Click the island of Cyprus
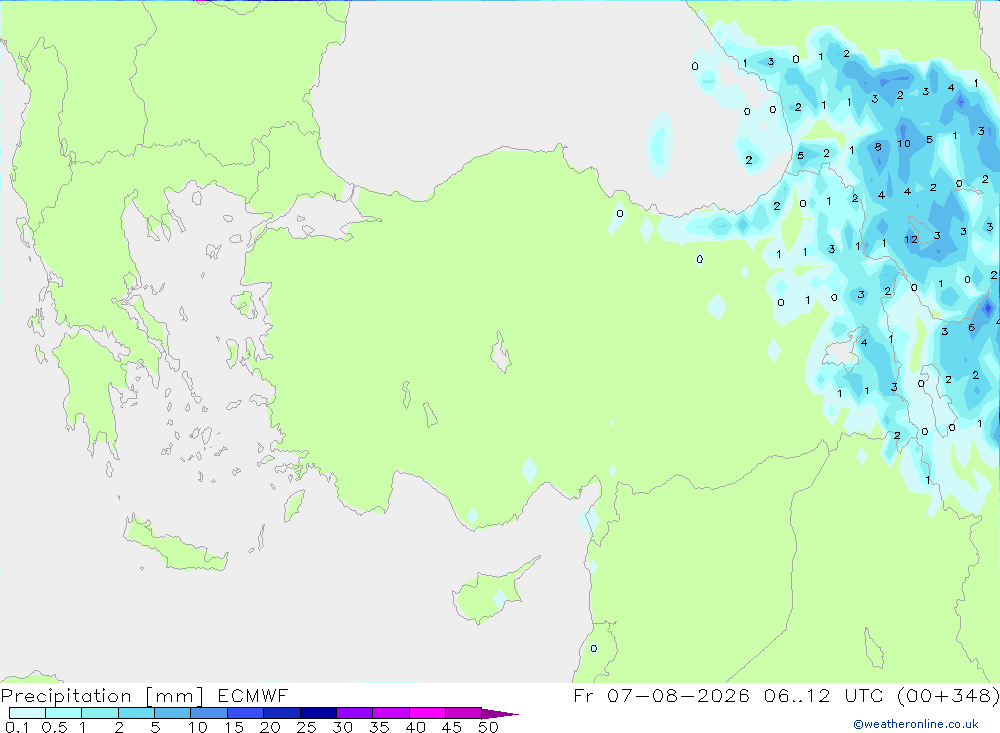Screen dimensions: 1000x733 492,590
